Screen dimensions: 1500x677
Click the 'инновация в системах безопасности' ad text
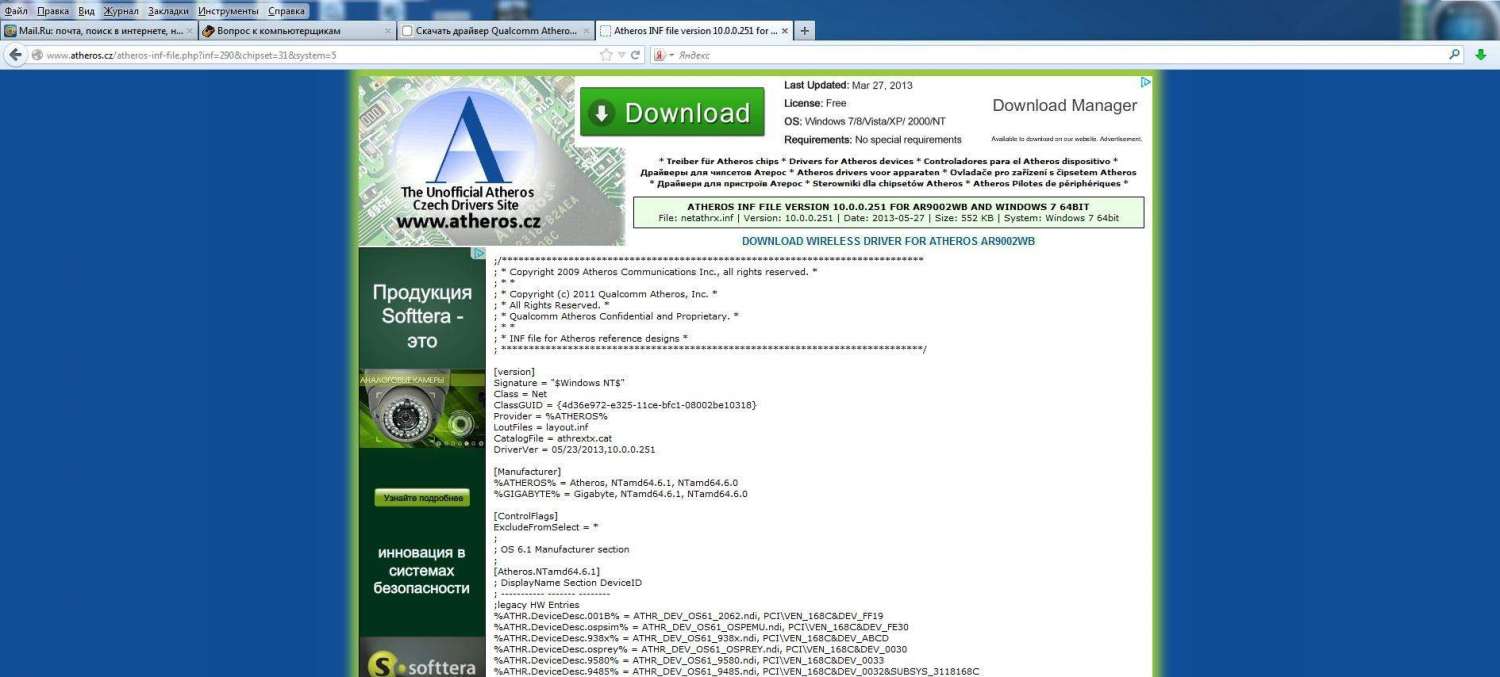pos(422,570)
